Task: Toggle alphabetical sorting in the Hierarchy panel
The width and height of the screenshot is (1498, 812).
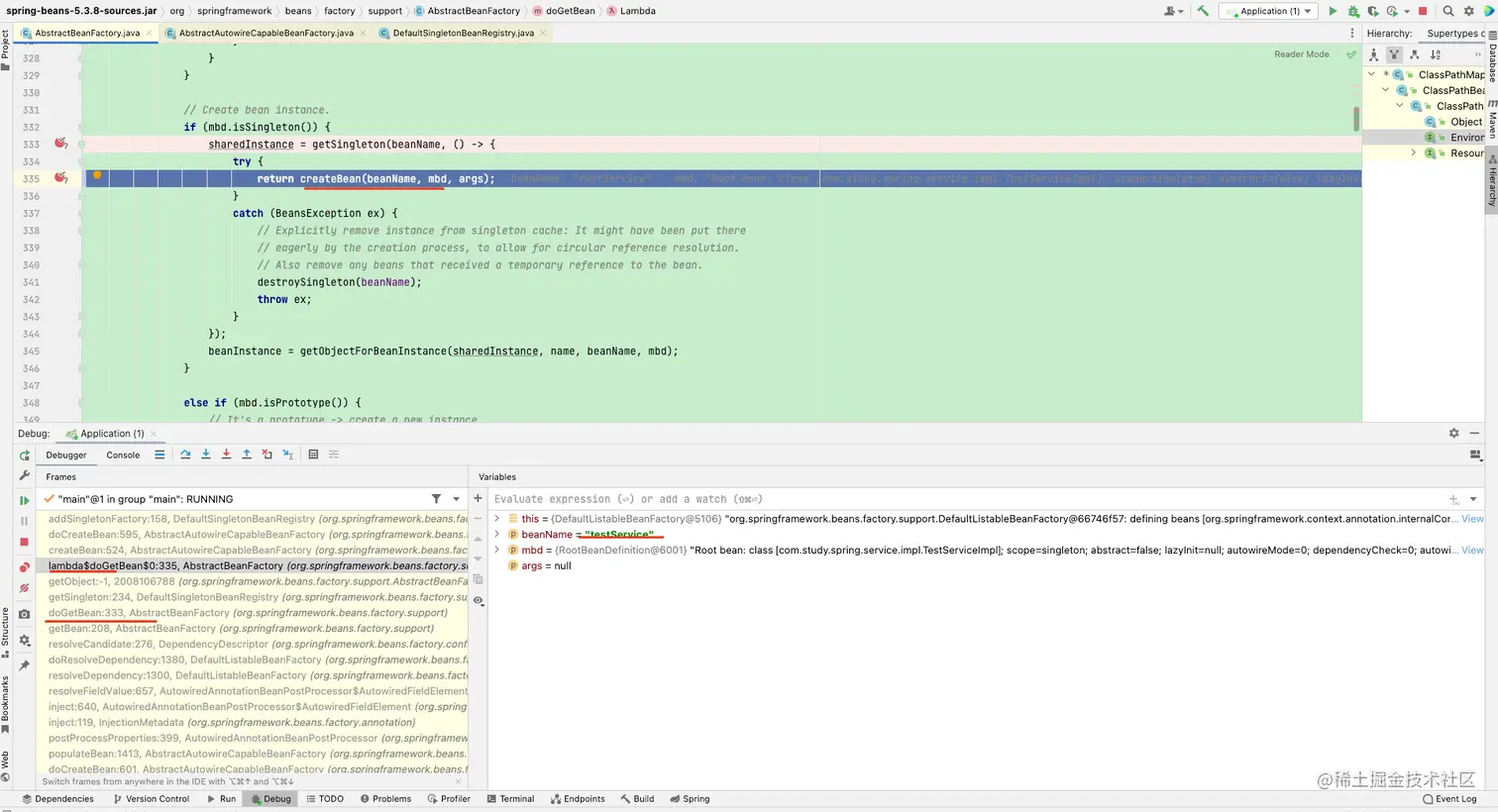Action: point(1436,54)
